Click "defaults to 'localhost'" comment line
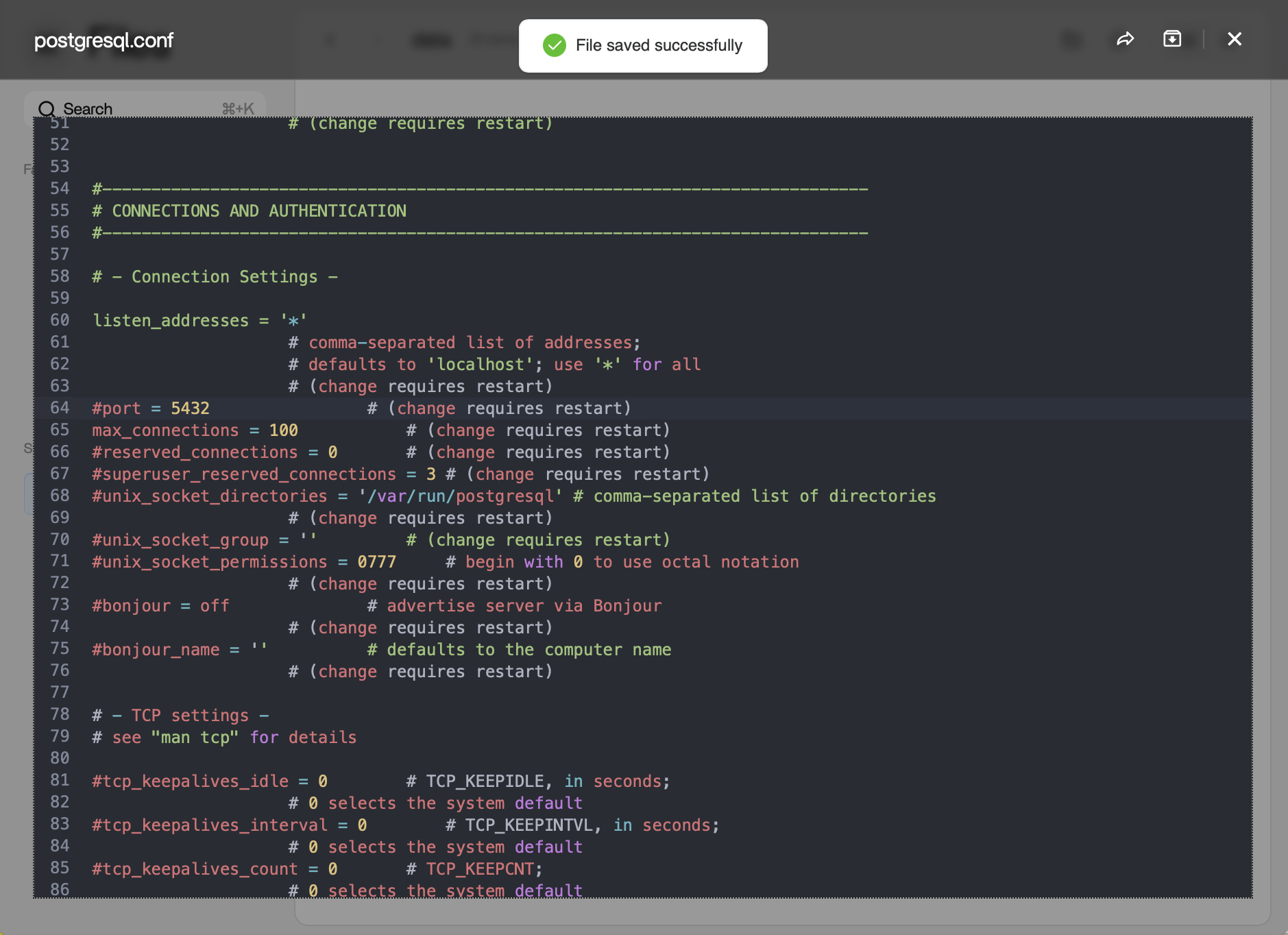This screenshot has width=1288, height=935. click(494, 364)
